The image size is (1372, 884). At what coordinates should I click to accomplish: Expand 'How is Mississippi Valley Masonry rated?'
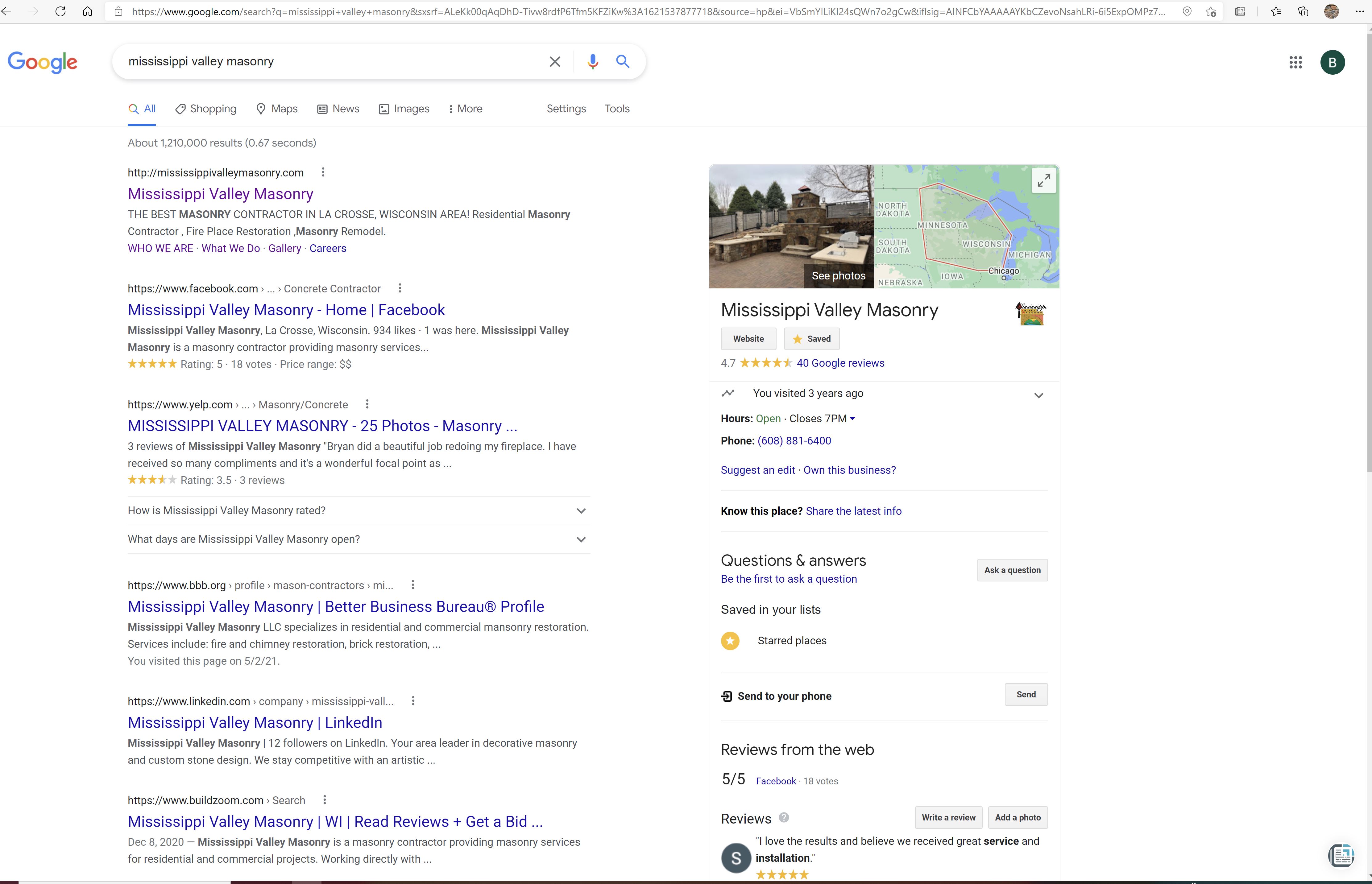359,510
